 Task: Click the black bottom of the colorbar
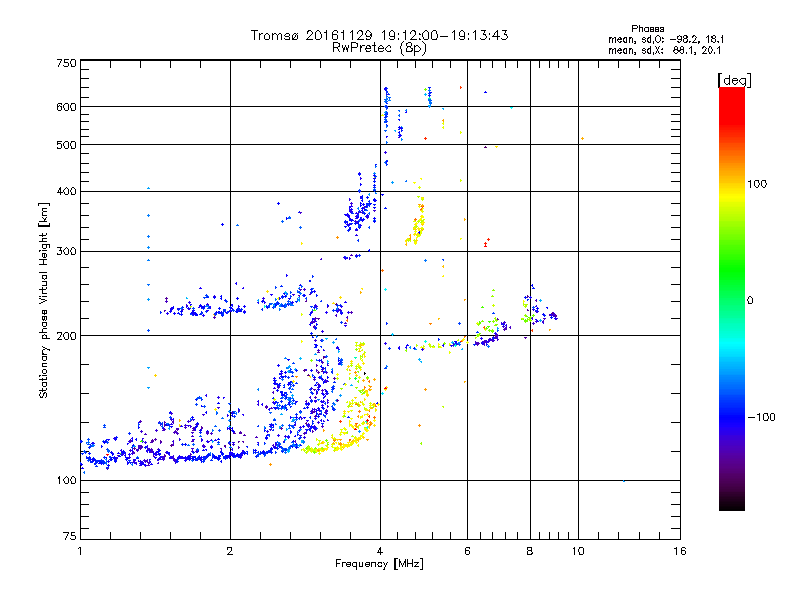pos(732,504)
